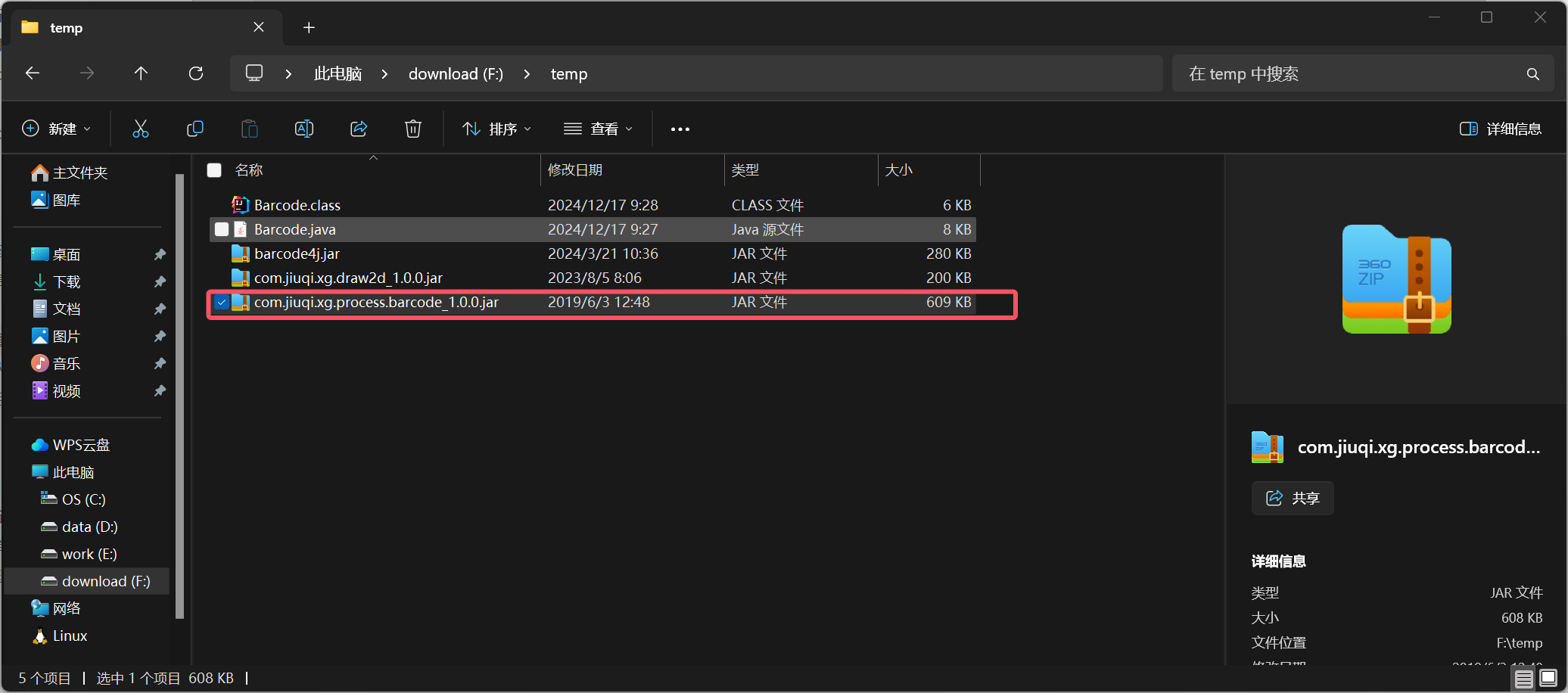Select 此电脑 in navigation pane

coord(63,472)
